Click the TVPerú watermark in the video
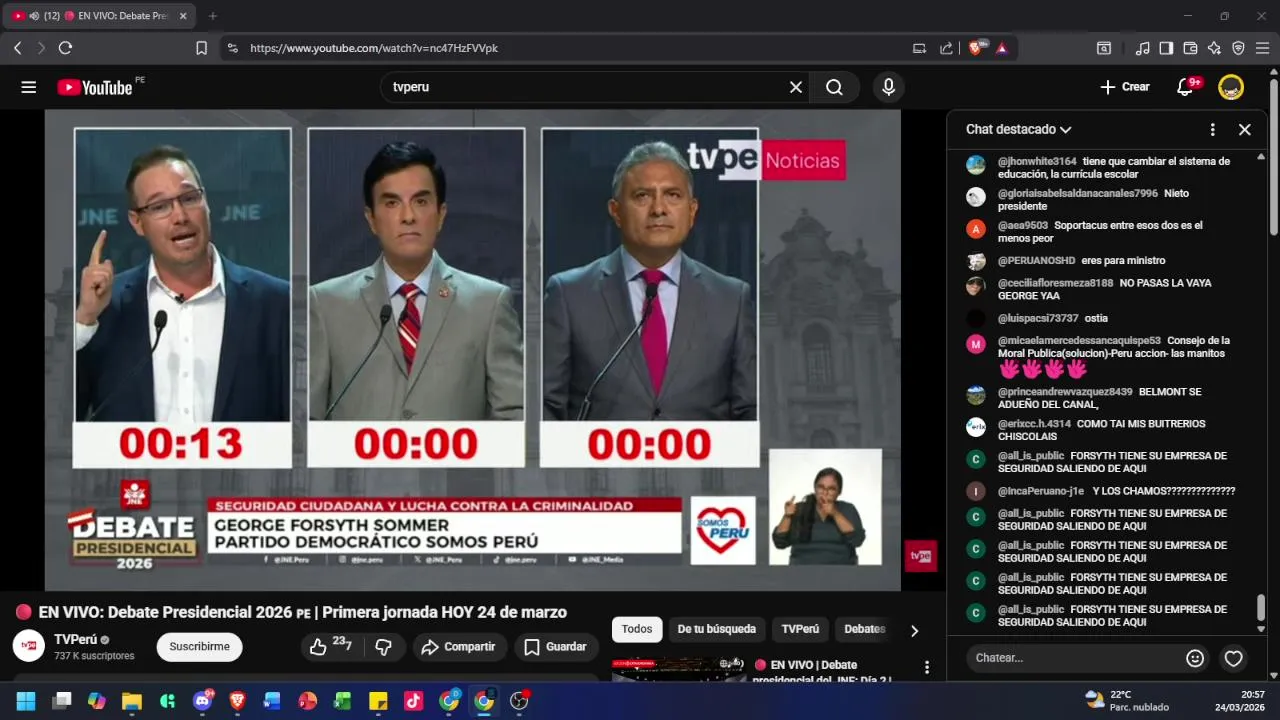The width and height of the screenshot is (1280, 720). pos(920,556)
